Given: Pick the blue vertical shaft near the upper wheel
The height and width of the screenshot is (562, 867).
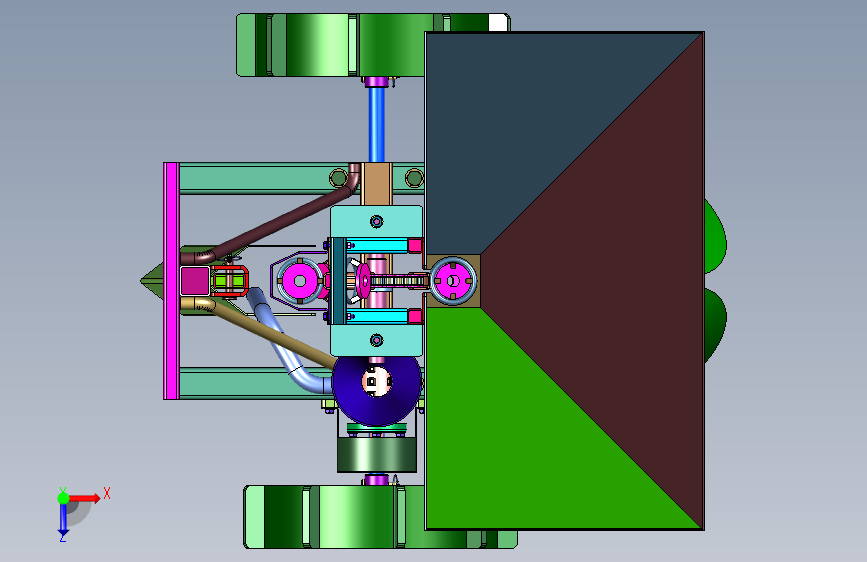Looking at the screenshot, I should tap(377, 124).
